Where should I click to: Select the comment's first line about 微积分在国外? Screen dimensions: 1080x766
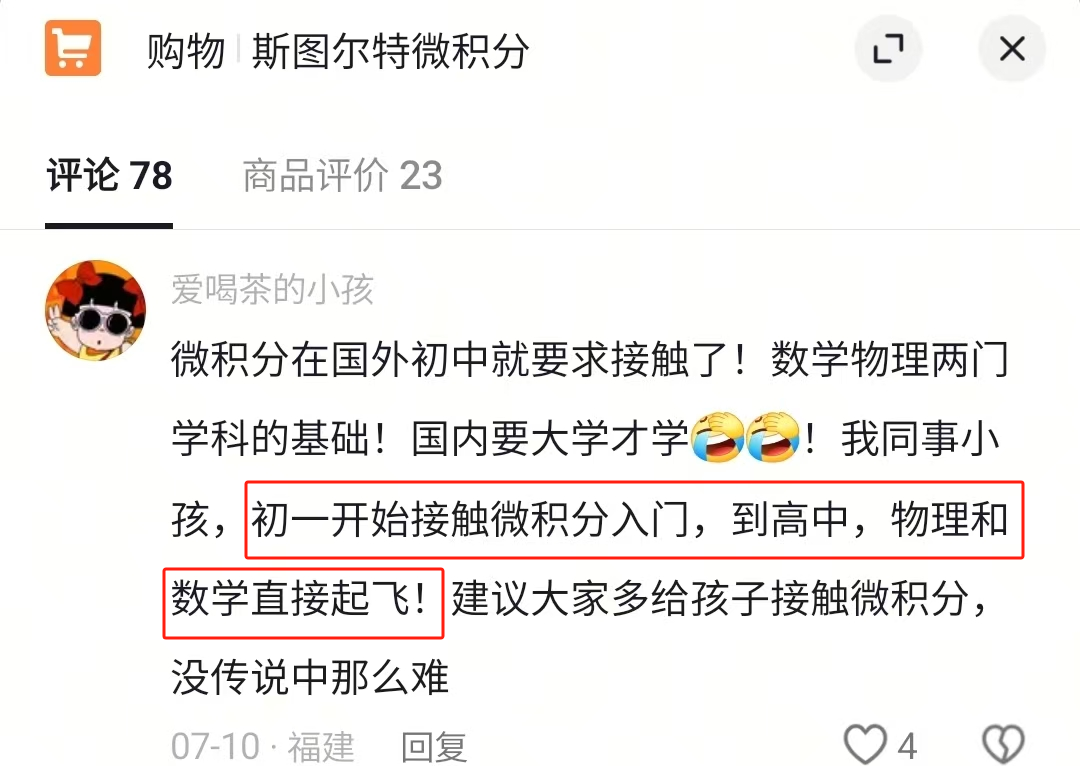click(590, 359)
